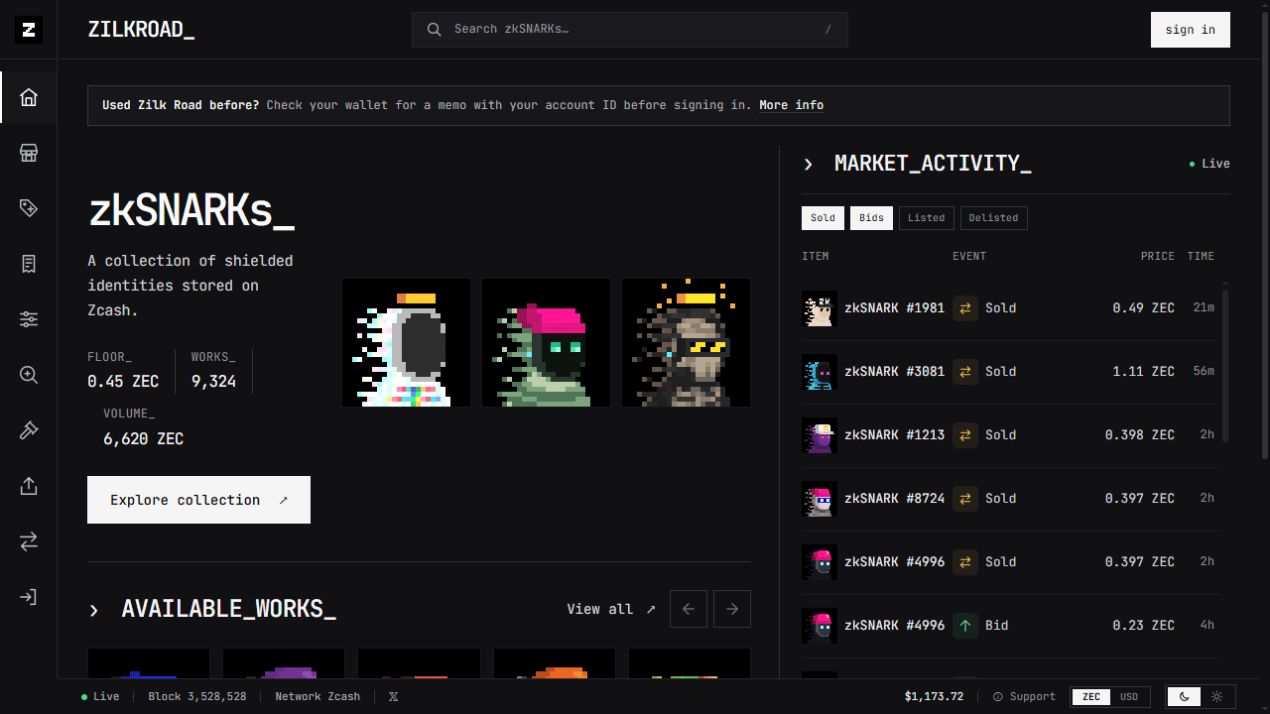Click the 1.11 ZEC price
Image resolution: width=1270 pixels, height=714 pixels.
pyautogui.click(x=1143, y=371)
